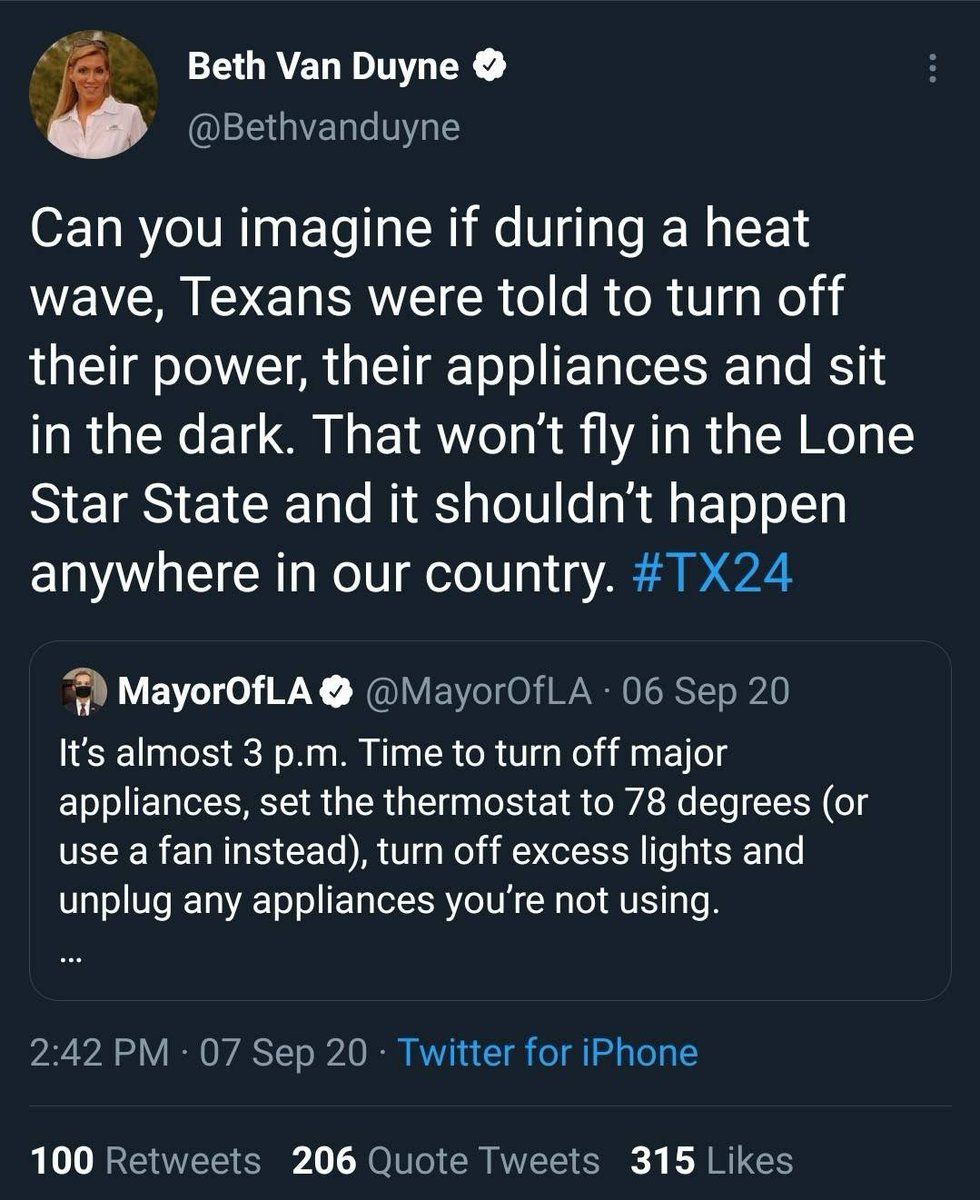The width and height of the screenshot is (980, 1200).
Task: Click the 06 Sep 20 quoted tweet date
Action: point(706,691)
